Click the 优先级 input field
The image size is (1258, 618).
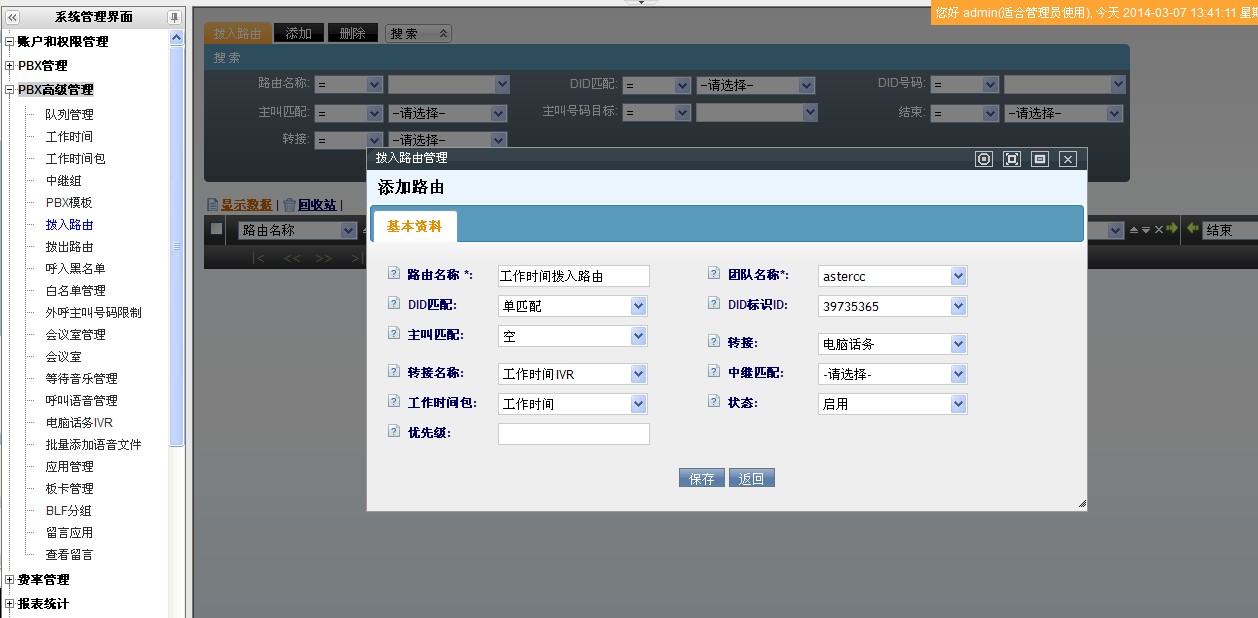[x=573, y=434]
